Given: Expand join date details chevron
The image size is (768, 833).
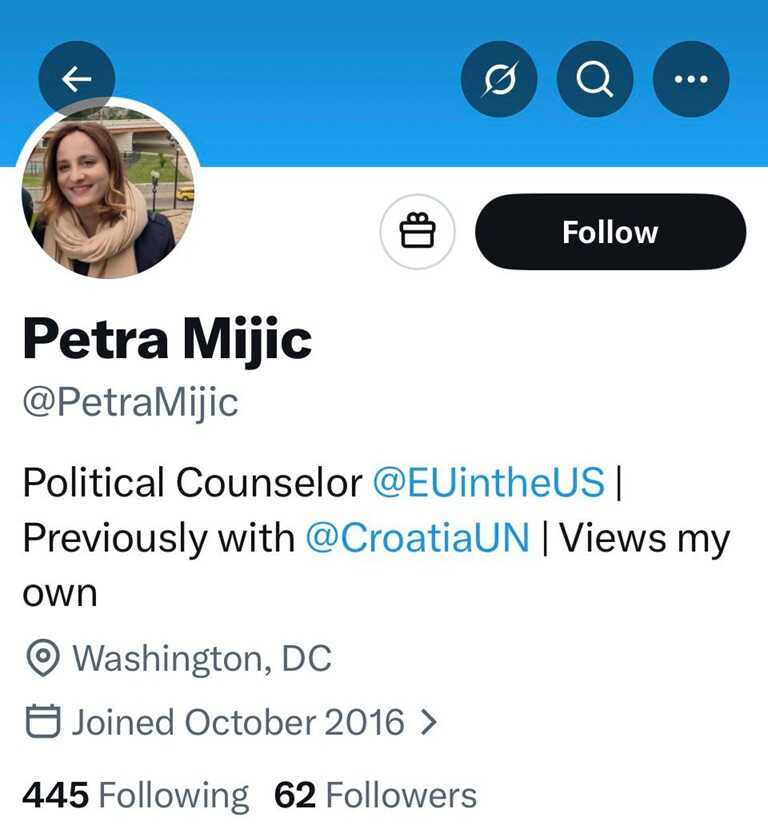Looking at the screenshot, I should (428, 721).
